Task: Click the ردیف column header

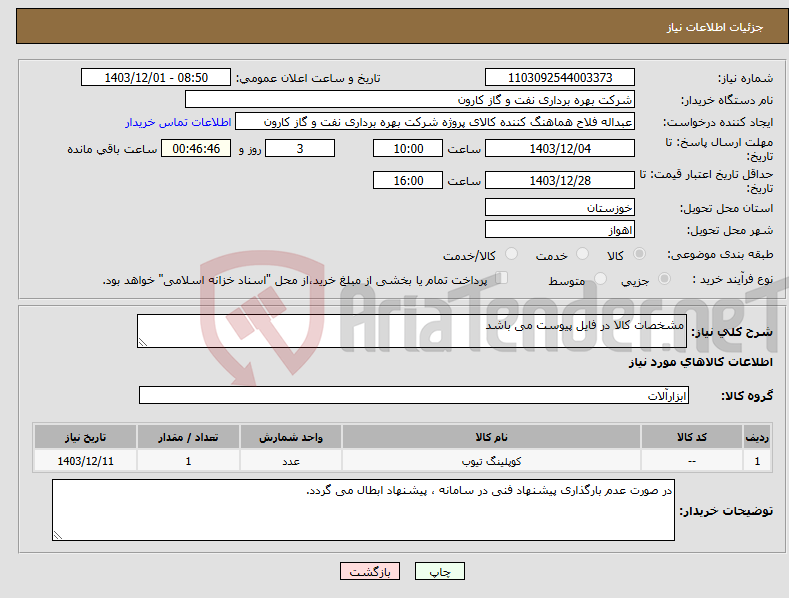Action: tap(757, 437)
